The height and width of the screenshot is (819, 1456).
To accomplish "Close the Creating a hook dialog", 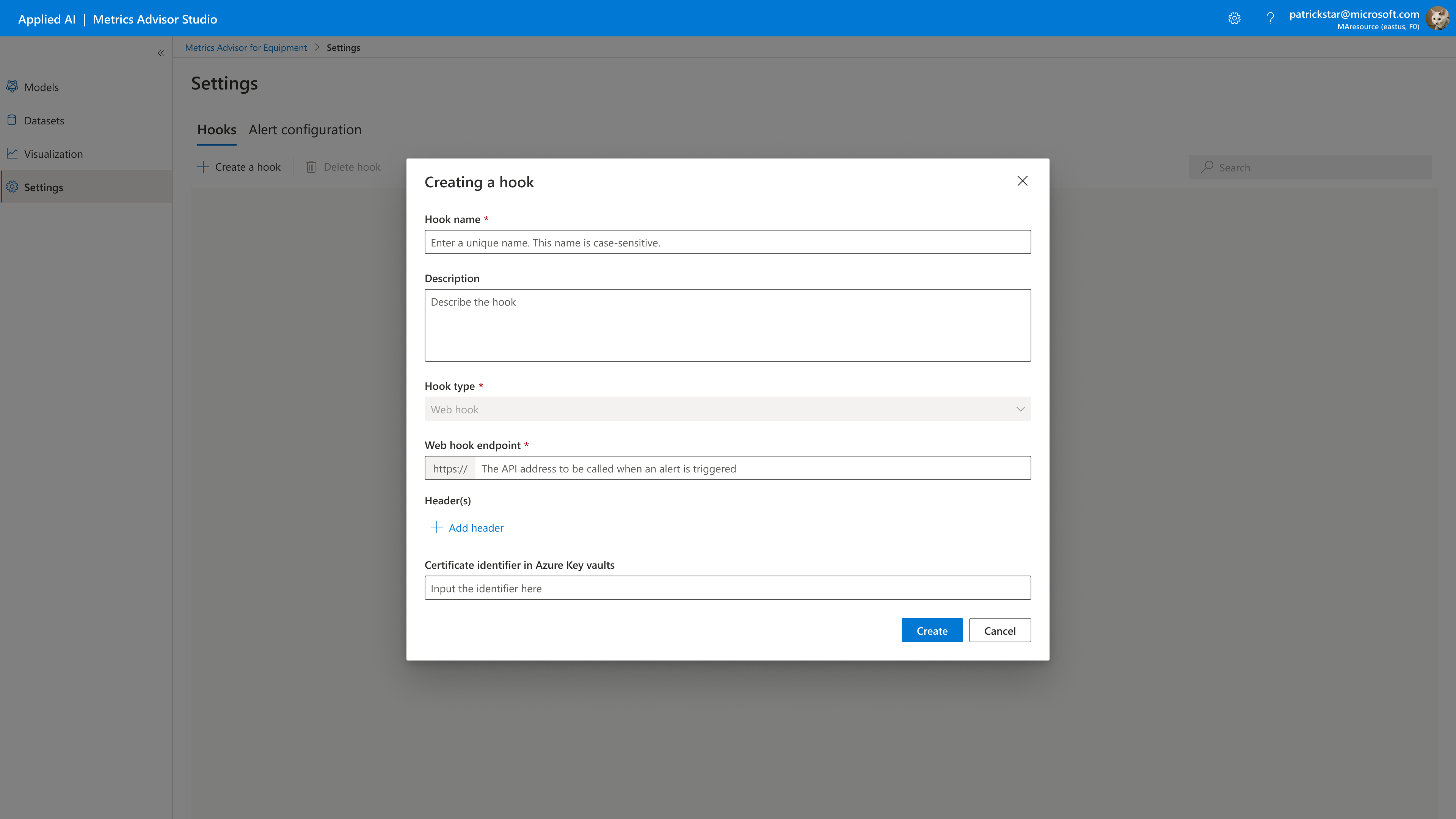I will tap(1022, 181).
